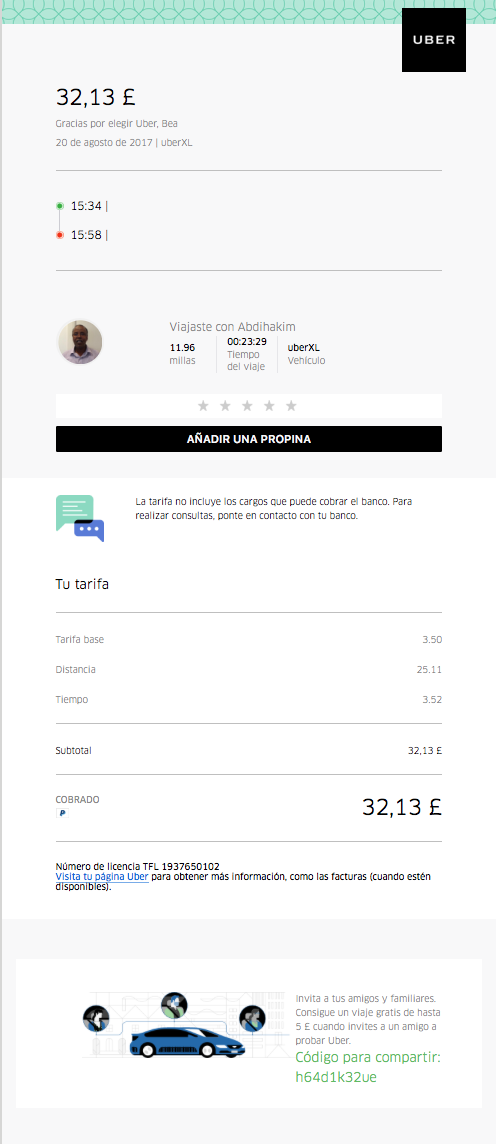The height and width of the screenshot is (1144, 496).
Task: Click the Uber logo
Action: (434, 40)
